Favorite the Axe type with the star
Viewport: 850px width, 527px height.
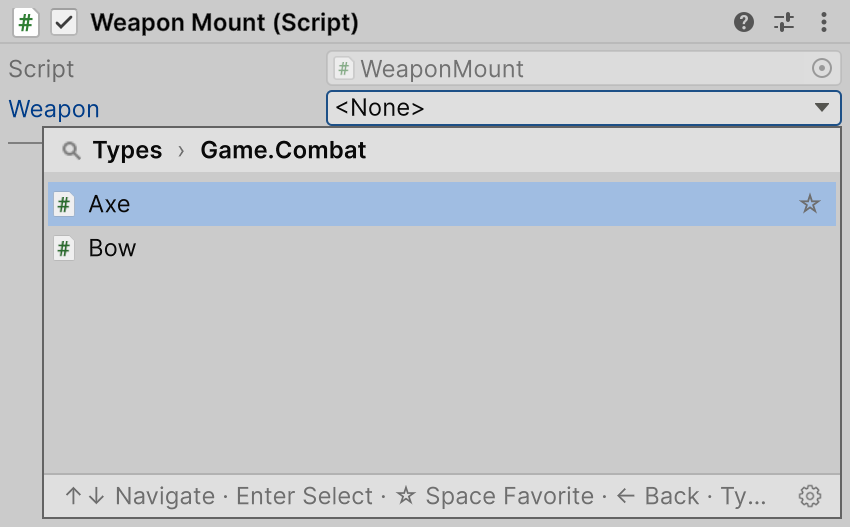coord(810,204)
